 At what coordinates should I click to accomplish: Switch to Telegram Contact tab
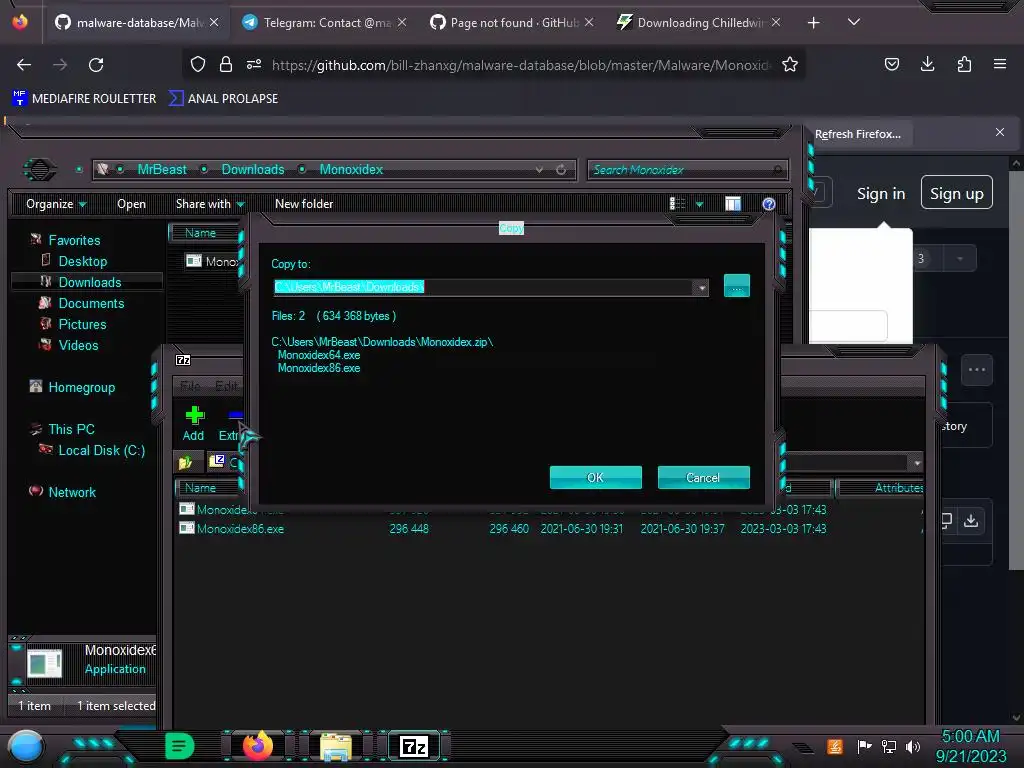tap(323, 23)
